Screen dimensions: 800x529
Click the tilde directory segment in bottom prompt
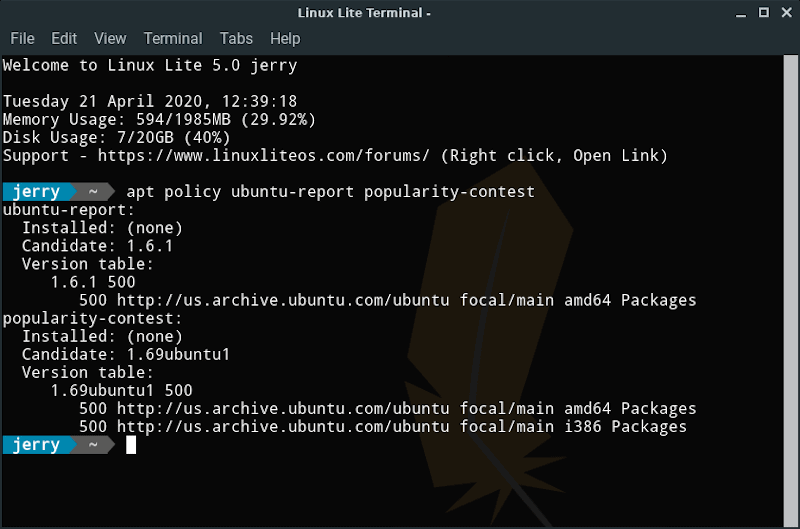(93, 445)
